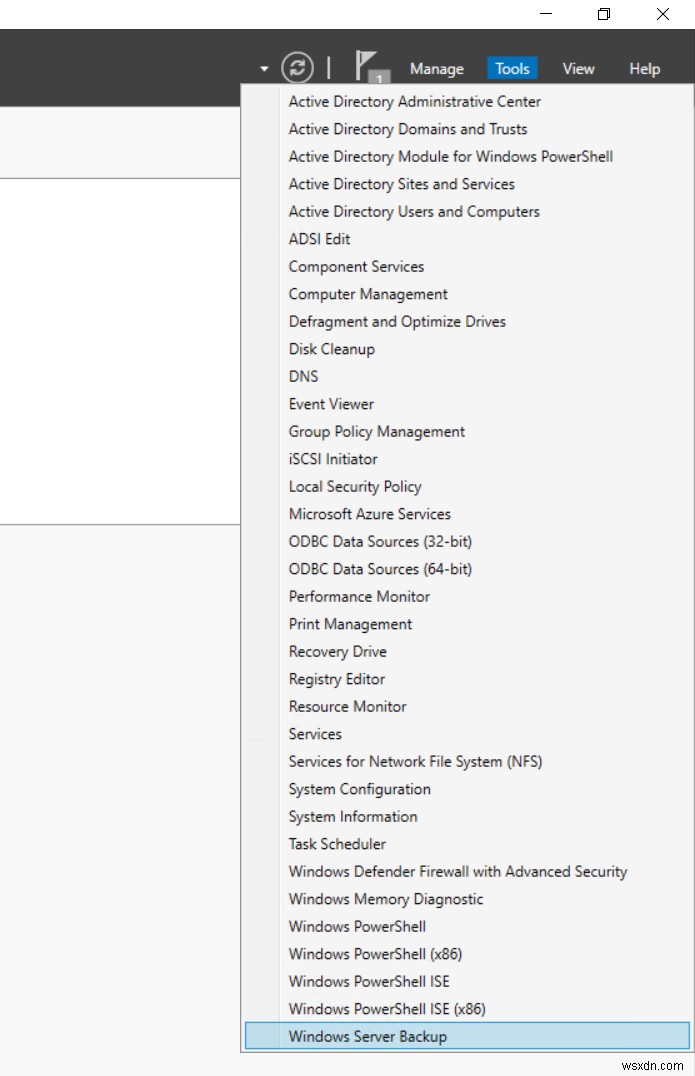The height and width of the screenshot is (1076, 695).
Task: Expand the dropdown arrow beside the refresh icon
Action: 263,68
